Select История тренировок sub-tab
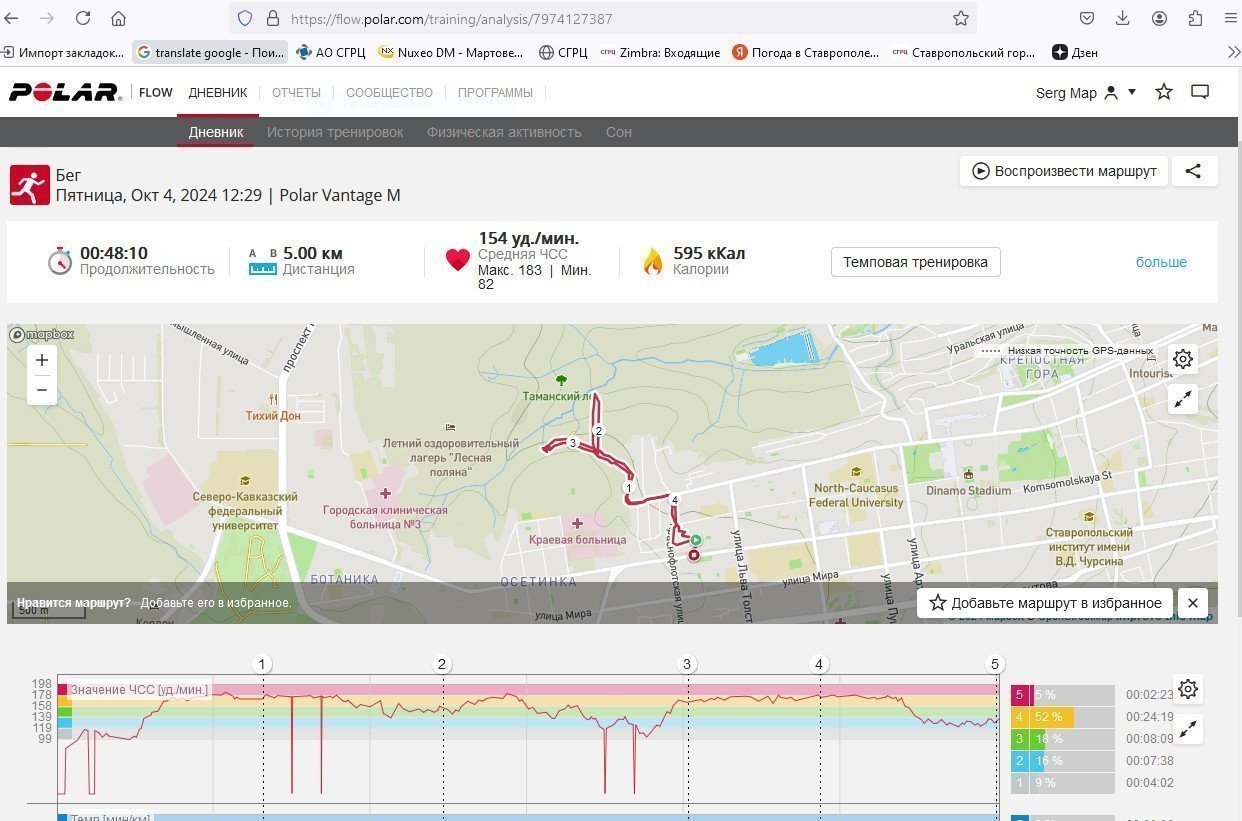This screenshot has width=1242, height=821. coord(335,132)
